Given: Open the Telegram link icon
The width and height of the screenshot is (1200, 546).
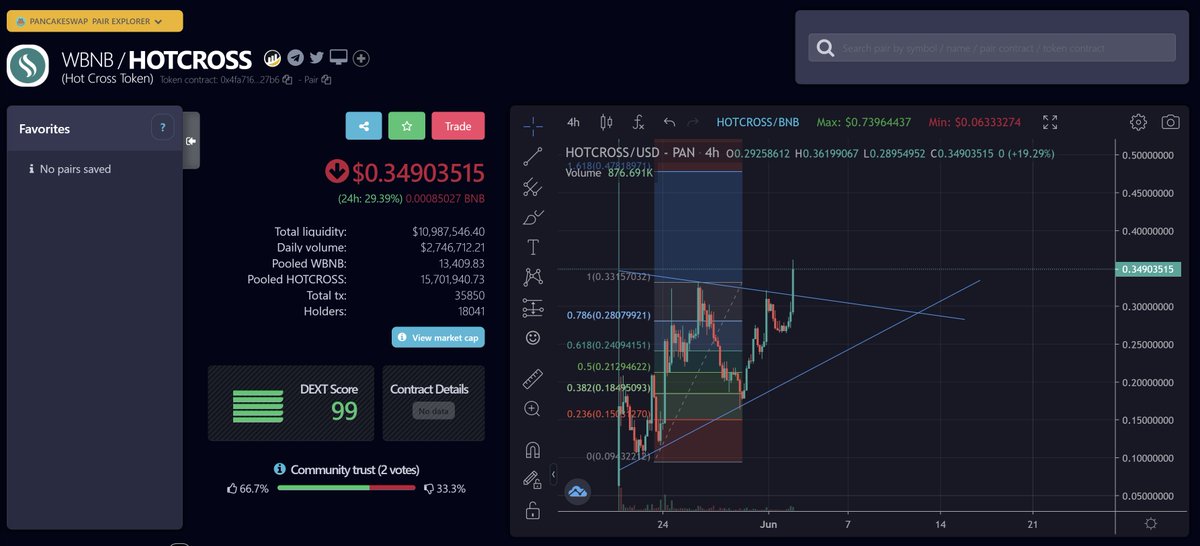Looking at the screenshot, I should (x=295, y=58).
